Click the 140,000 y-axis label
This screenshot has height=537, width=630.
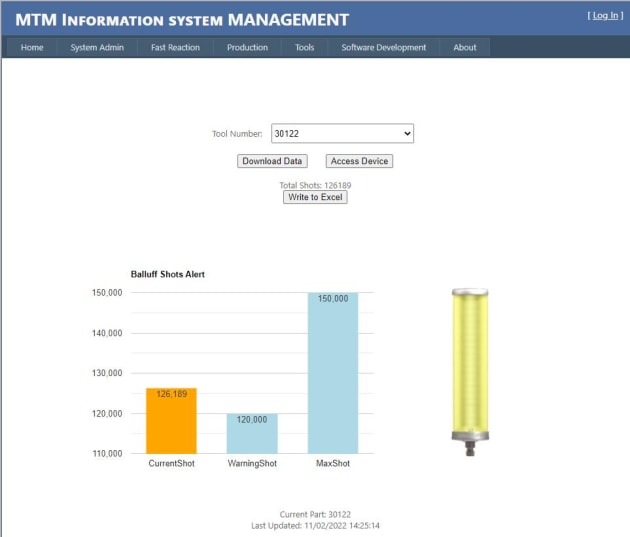(x=107, y=333)
